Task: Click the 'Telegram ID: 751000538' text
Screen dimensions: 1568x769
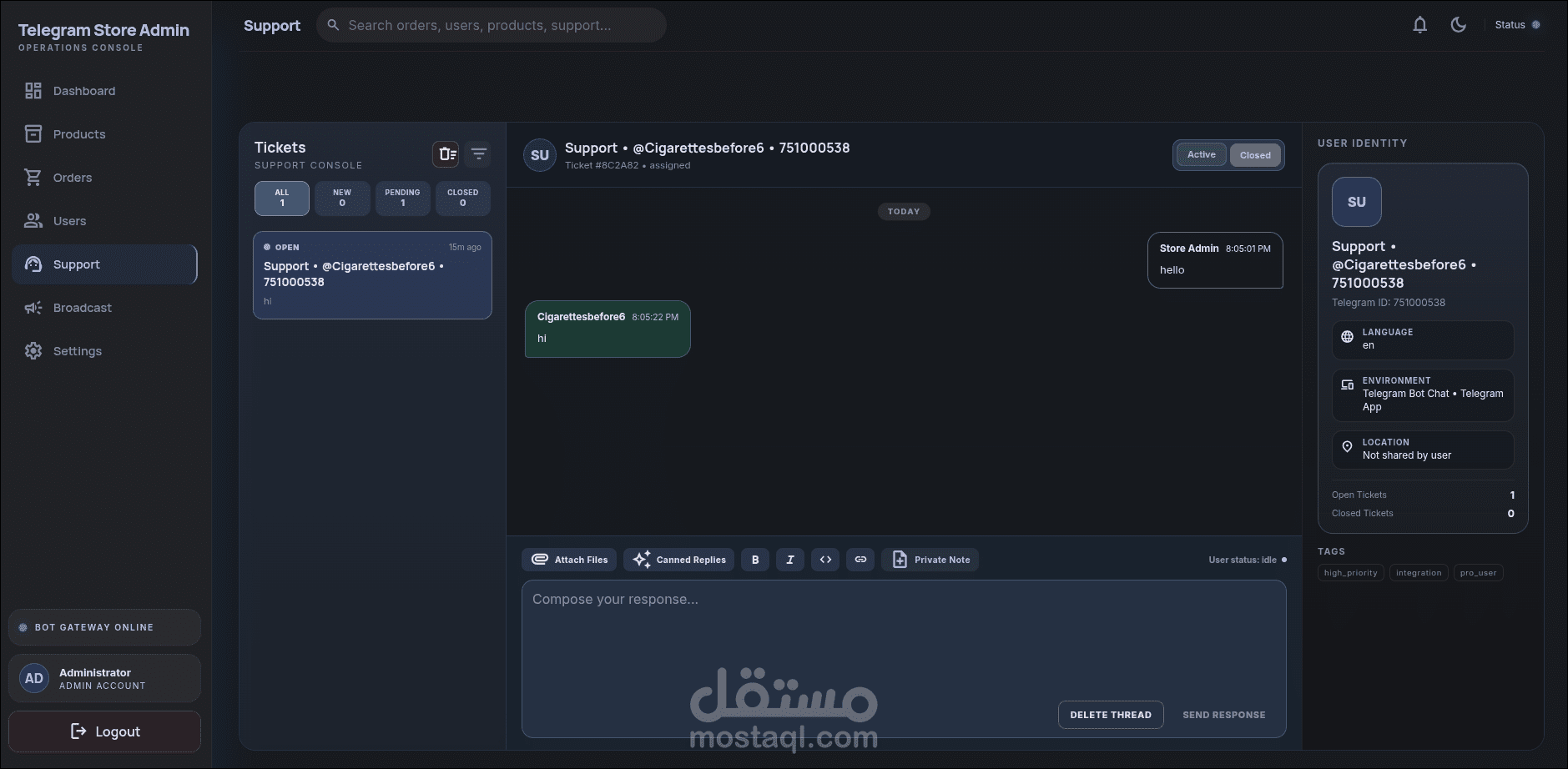Action: (1389, 303)
